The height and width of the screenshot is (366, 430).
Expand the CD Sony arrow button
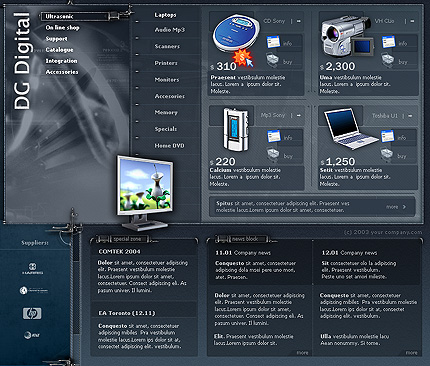[299, 21]
